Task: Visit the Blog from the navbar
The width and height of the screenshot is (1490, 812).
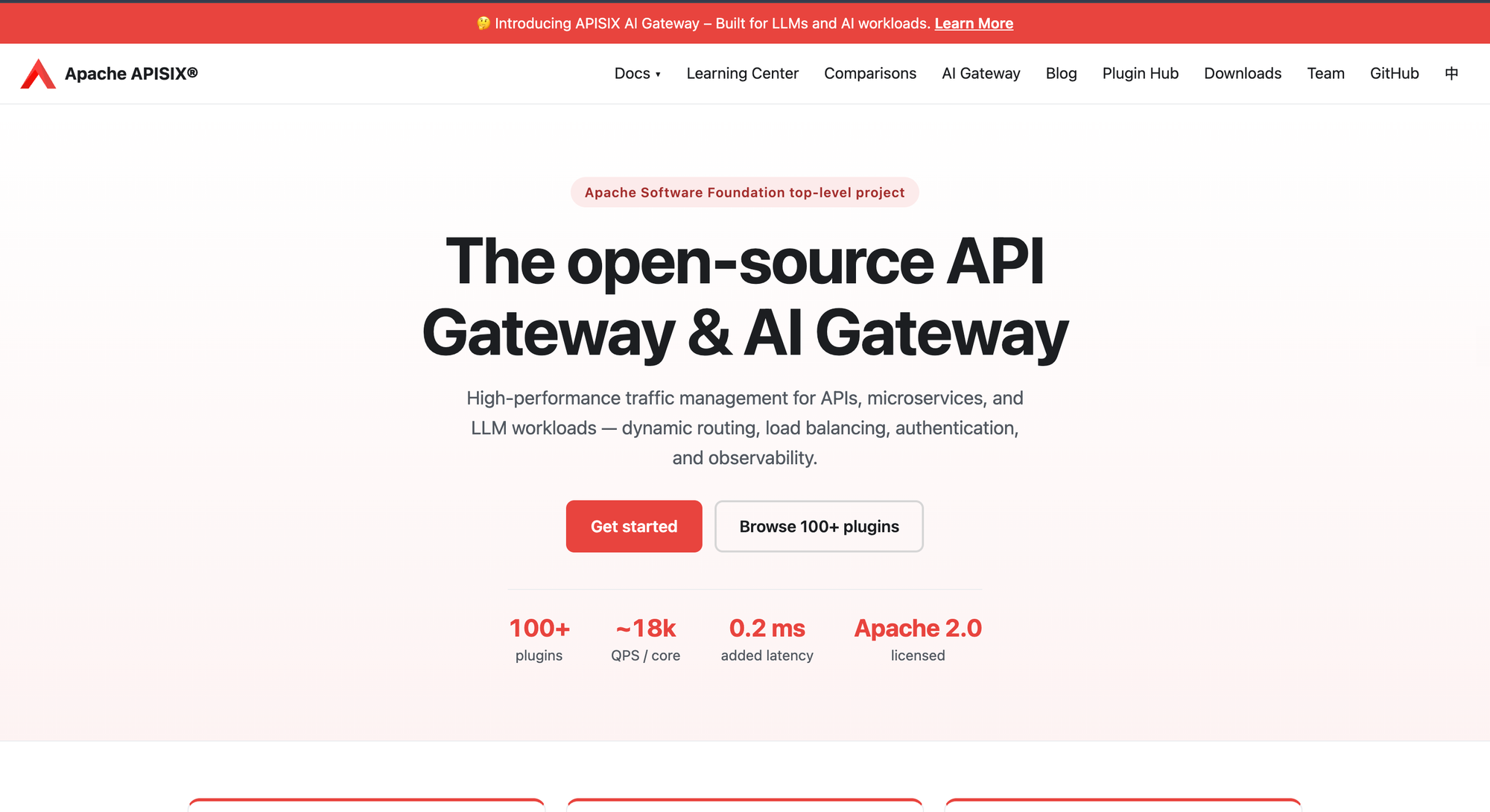Action: click(1061, 73)
